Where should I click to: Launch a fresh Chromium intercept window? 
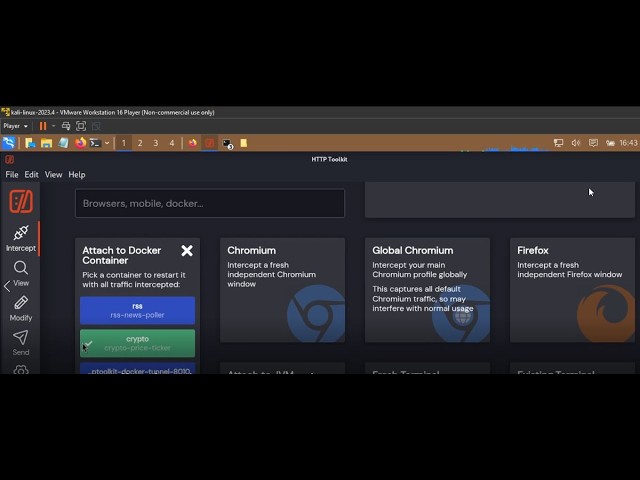pos(282,290)
